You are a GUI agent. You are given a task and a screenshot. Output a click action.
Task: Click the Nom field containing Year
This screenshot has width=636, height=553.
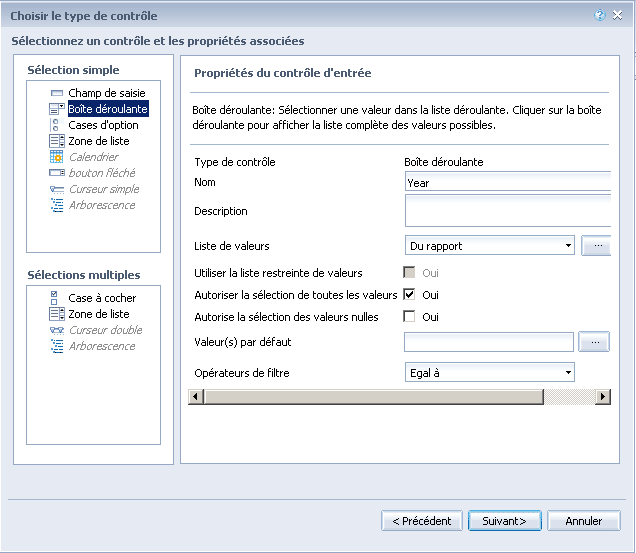pyautogui.click(x=508, y=182)
